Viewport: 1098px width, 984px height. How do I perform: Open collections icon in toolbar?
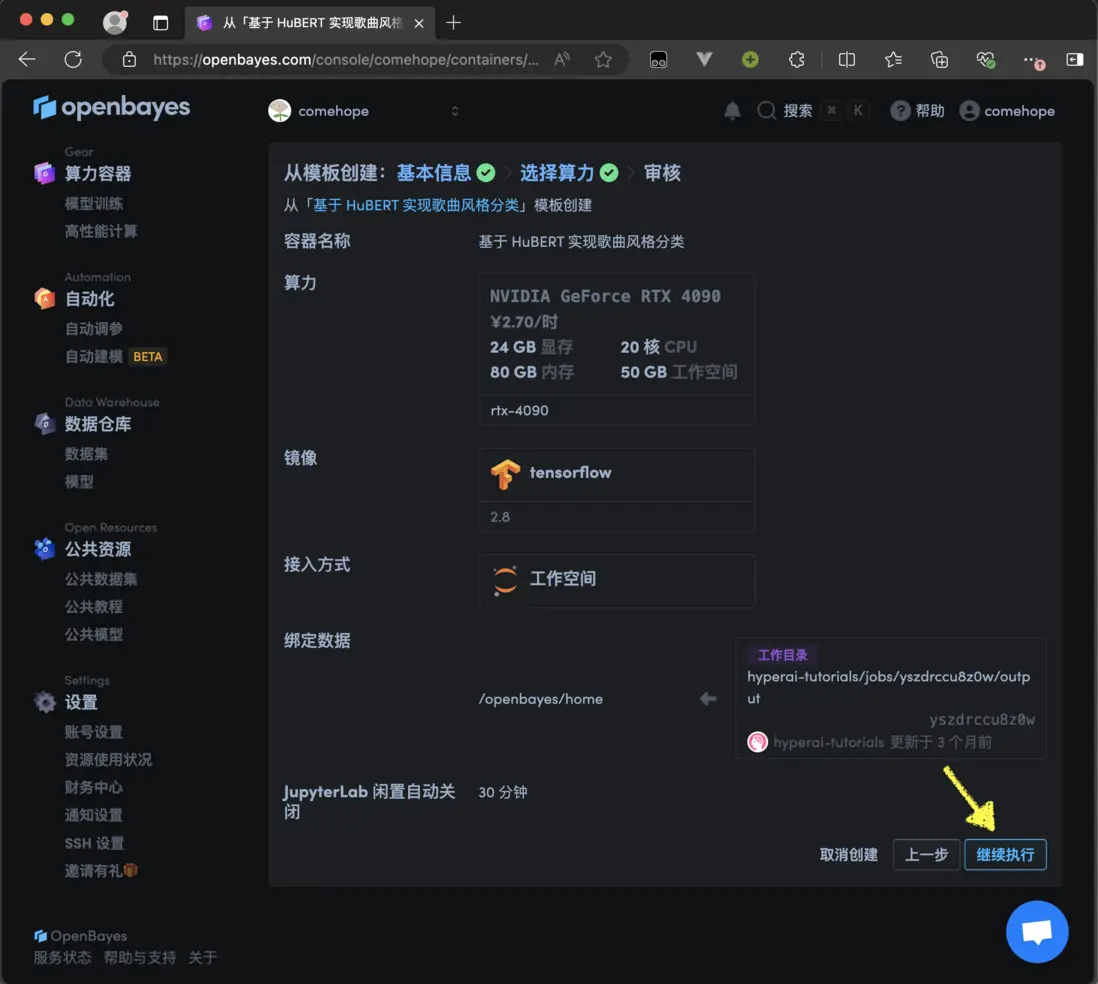tap(939, 60)
